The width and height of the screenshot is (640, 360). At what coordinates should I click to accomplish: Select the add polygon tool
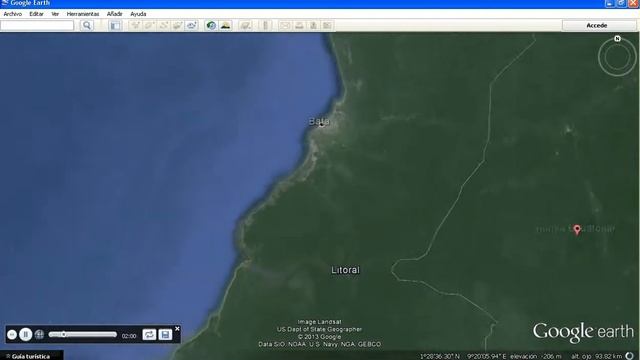pos(149,25)
